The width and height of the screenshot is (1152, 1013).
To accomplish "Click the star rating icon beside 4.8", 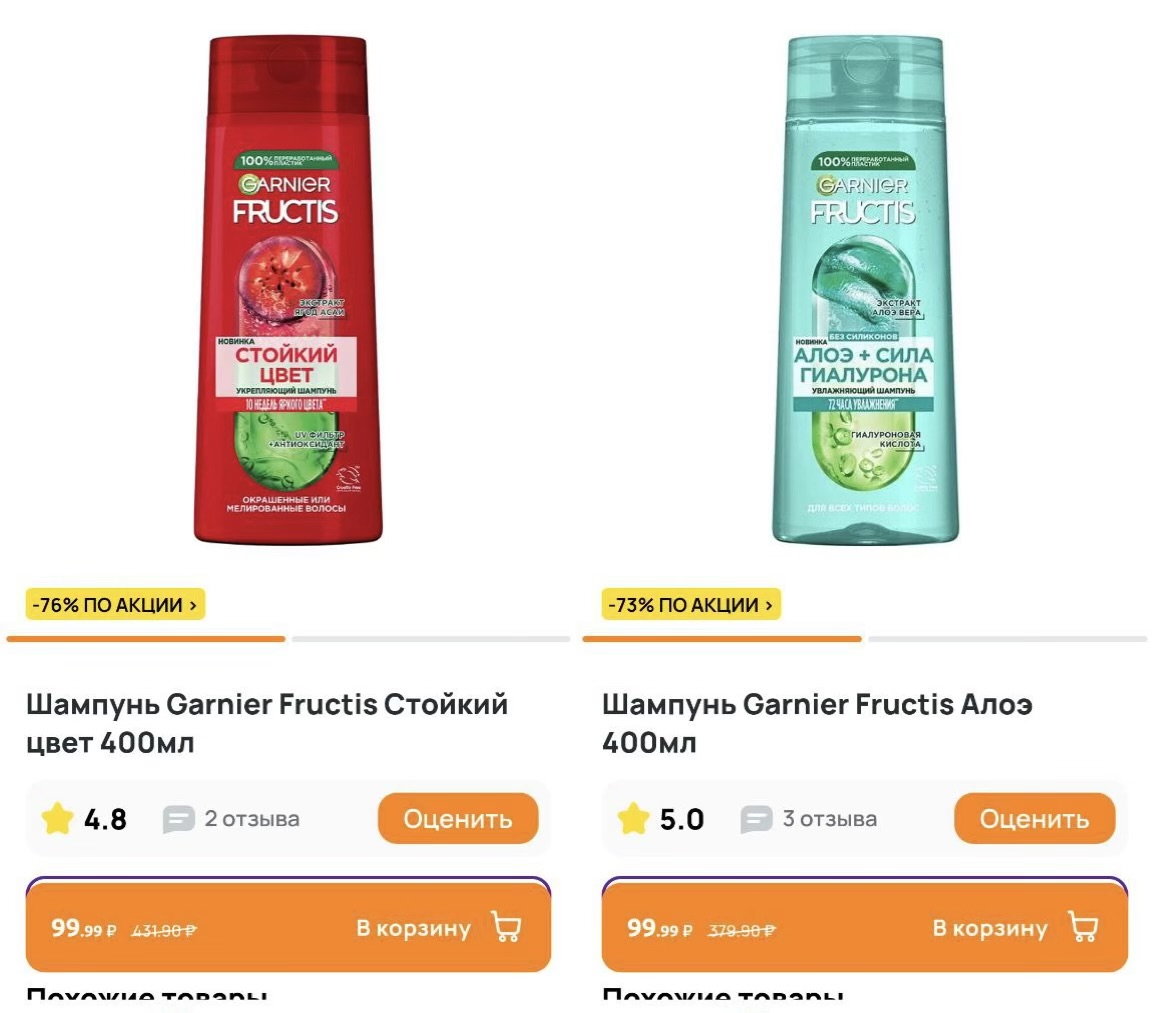I will 57,818.
